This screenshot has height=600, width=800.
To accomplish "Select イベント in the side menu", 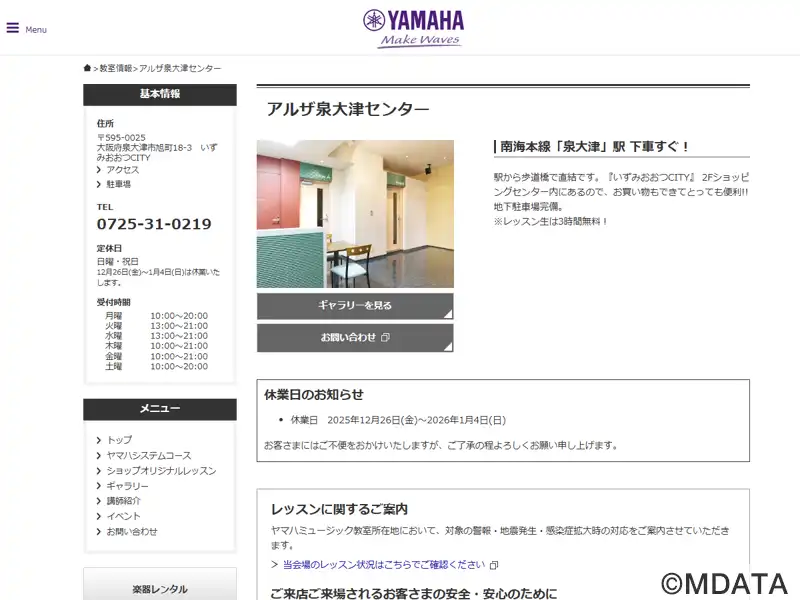I will tap(123, 516).
